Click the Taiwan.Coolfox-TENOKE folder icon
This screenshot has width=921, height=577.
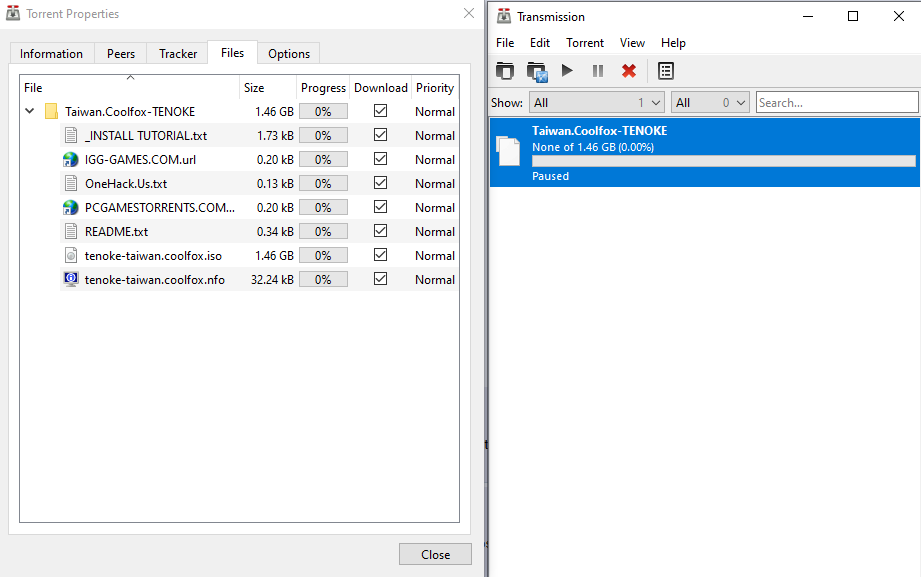coord(52,112)
